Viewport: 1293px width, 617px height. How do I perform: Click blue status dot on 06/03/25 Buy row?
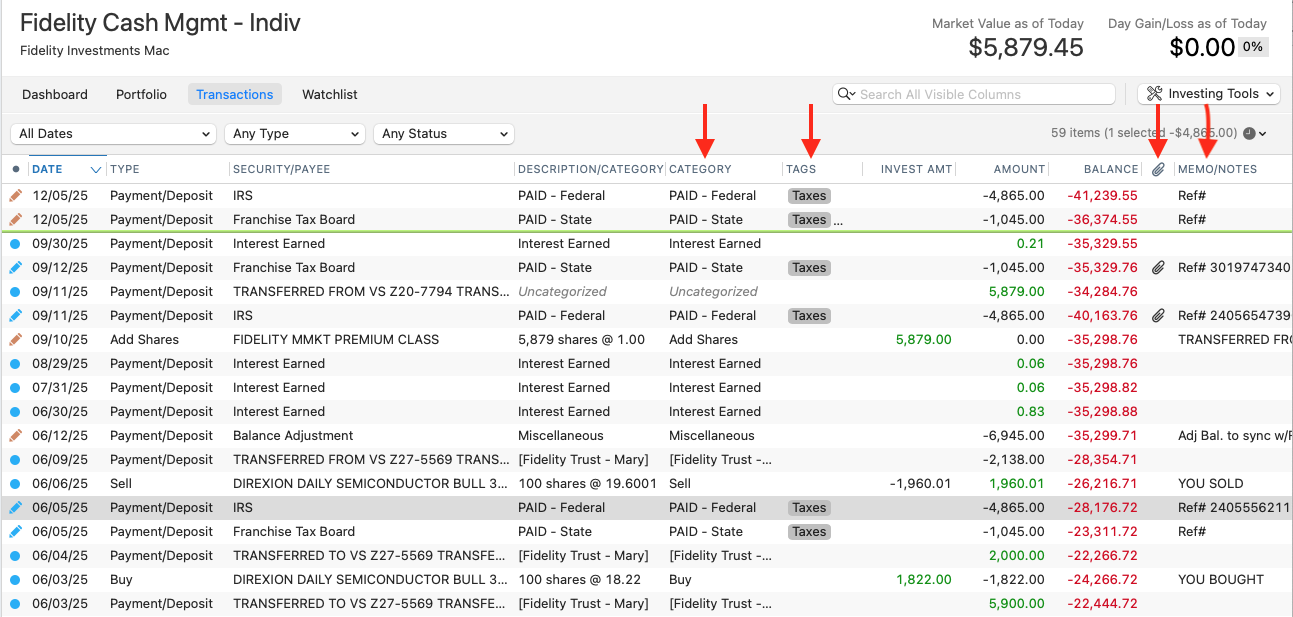15,580
